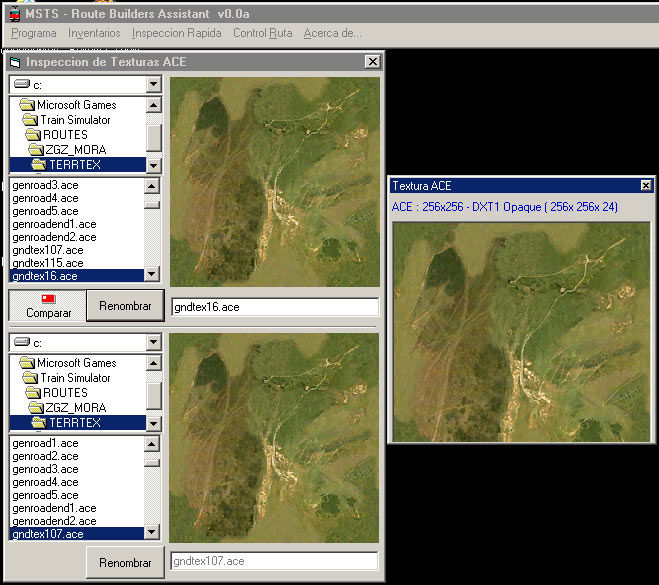Screen dimensions: 659x585
Task: Click Microsoft Games folder in upper tree
Action: (x=76, y=105)
